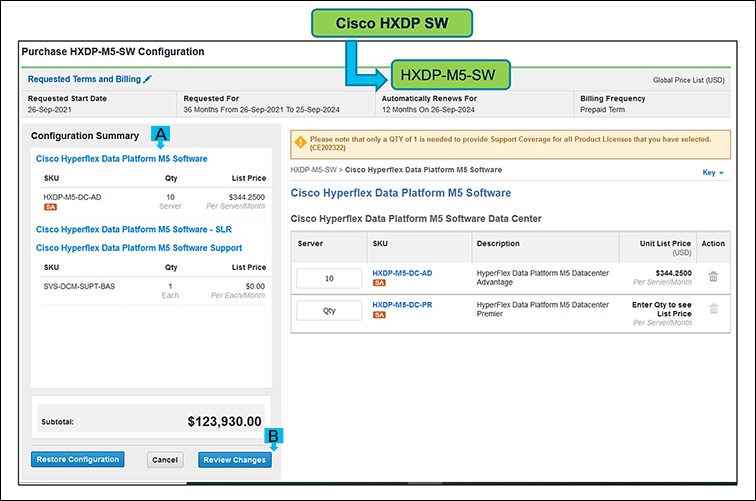Delete the HXDP-M5-DC-AD row with trash icon

[713, 277]
